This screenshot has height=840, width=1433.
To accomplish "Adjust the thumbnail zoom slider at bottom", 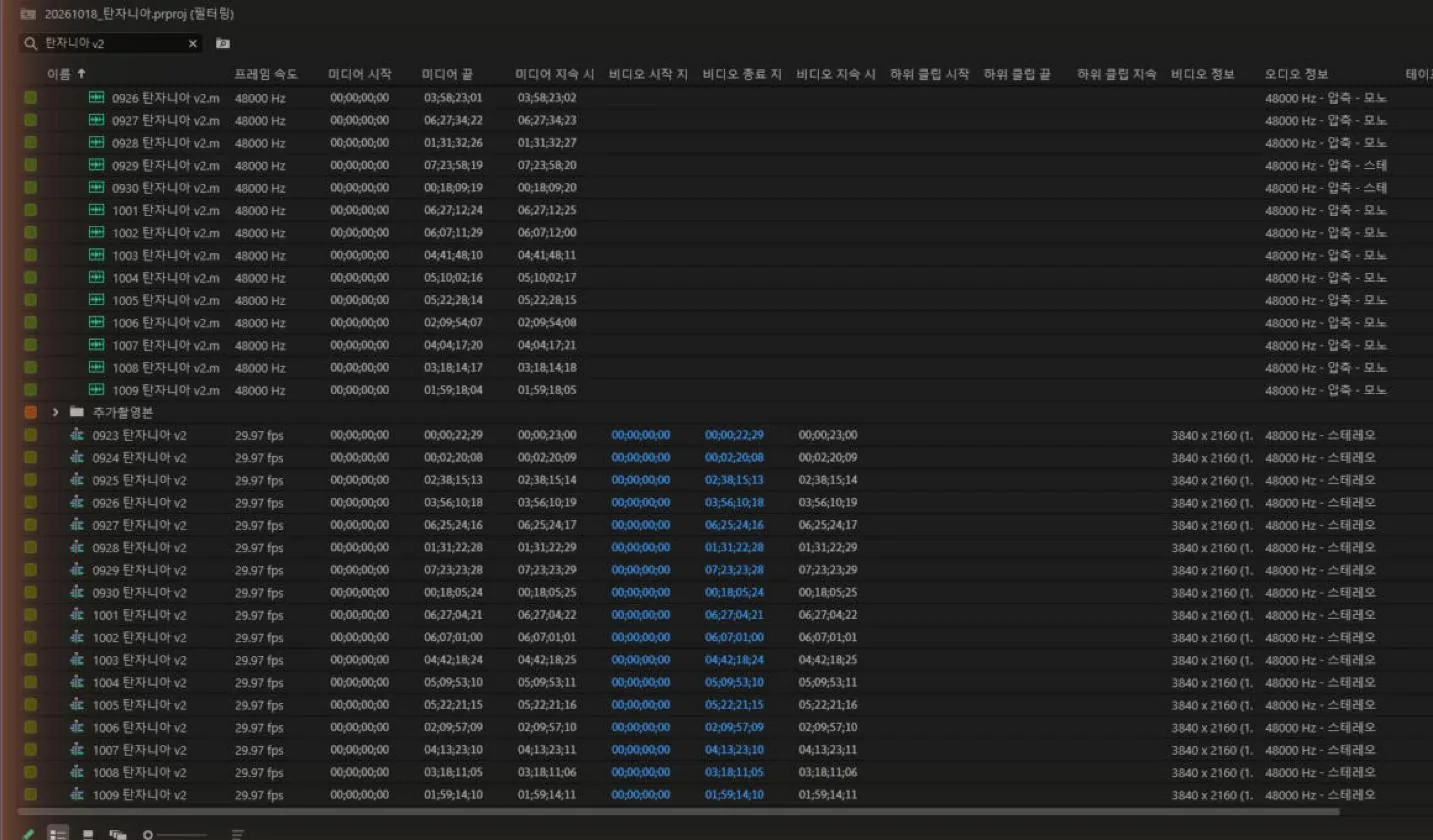I will (175, 834).
